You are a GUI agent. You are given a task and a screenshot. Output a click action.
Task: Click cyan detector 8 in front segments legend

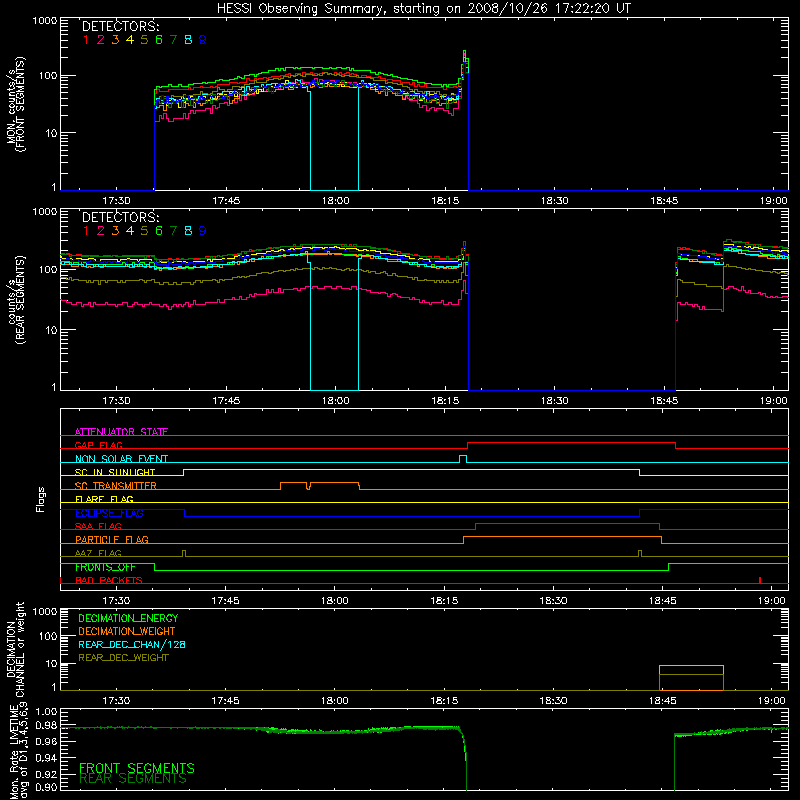(x=188, y=39)
